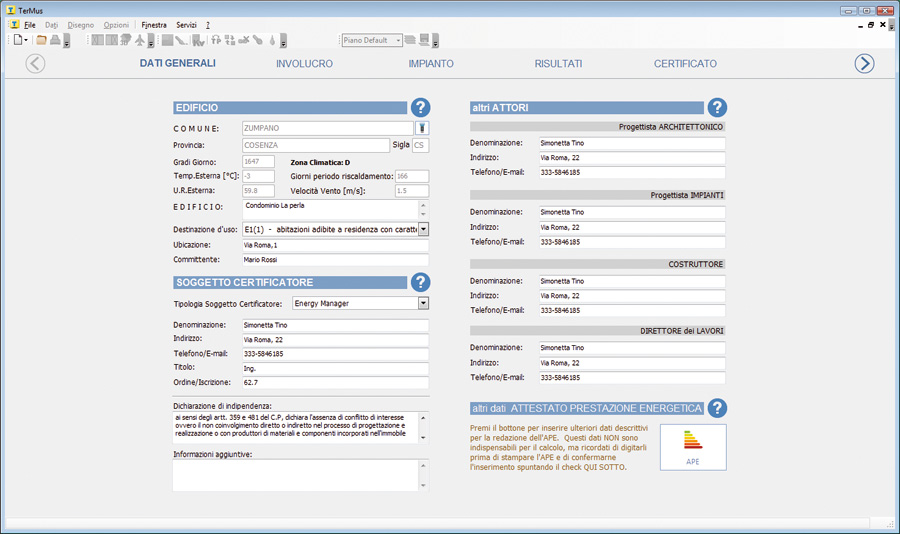
Task: Click the Ubicazione field Via Roma, 1
Action: [335, 245]
